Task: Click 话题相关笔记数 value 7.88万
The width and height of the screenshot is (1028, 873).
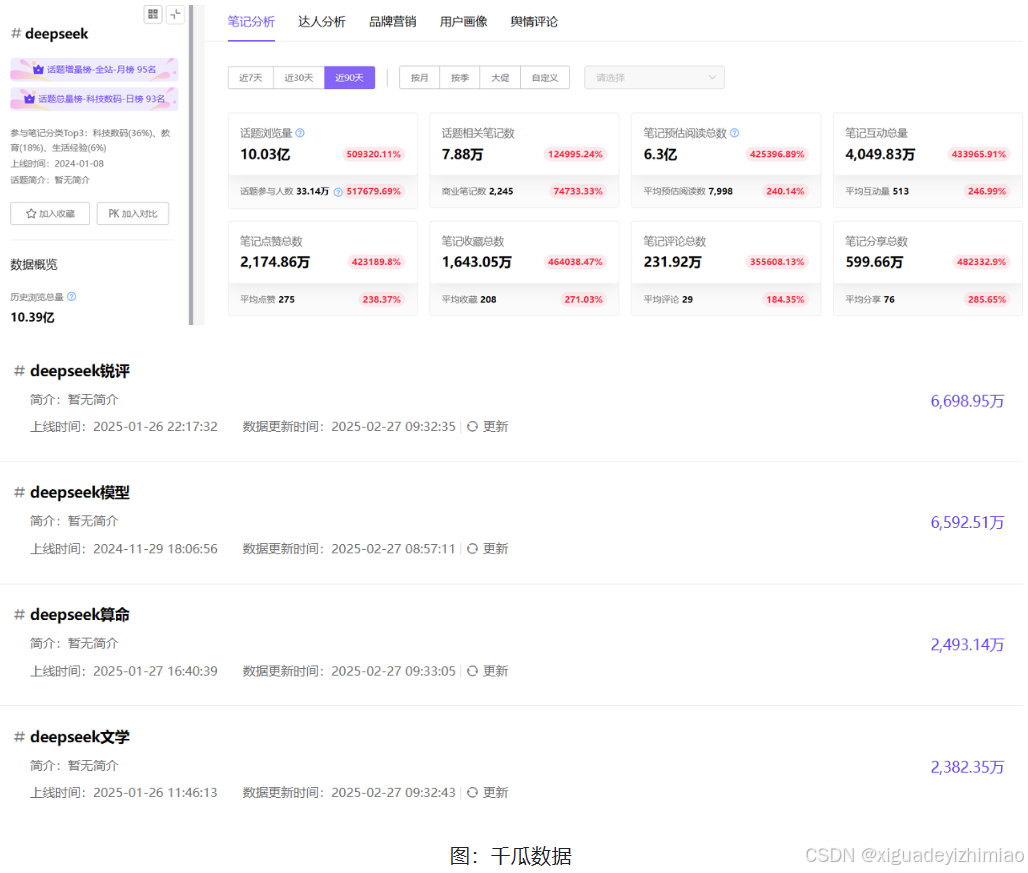Action: click(x=462, y=155)
